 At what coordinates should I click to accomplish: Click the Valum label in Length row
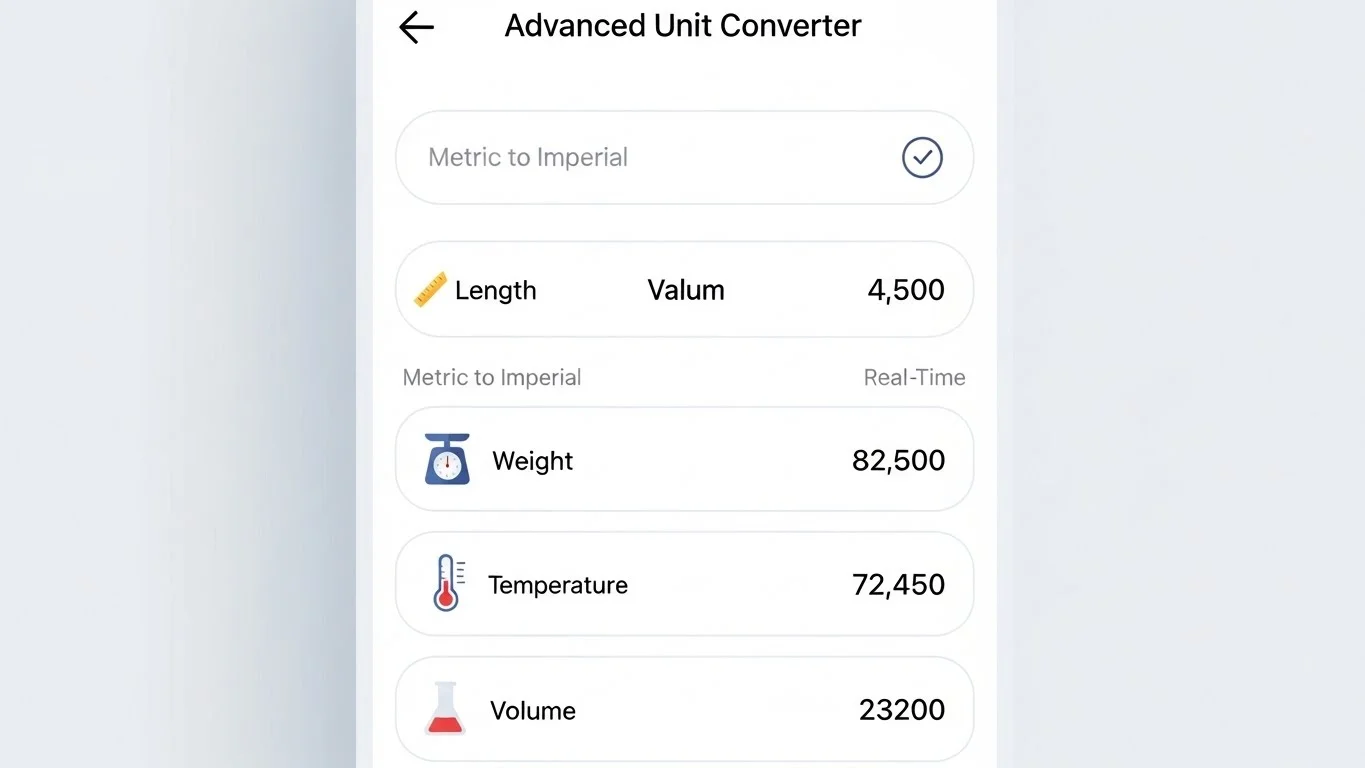686,291
